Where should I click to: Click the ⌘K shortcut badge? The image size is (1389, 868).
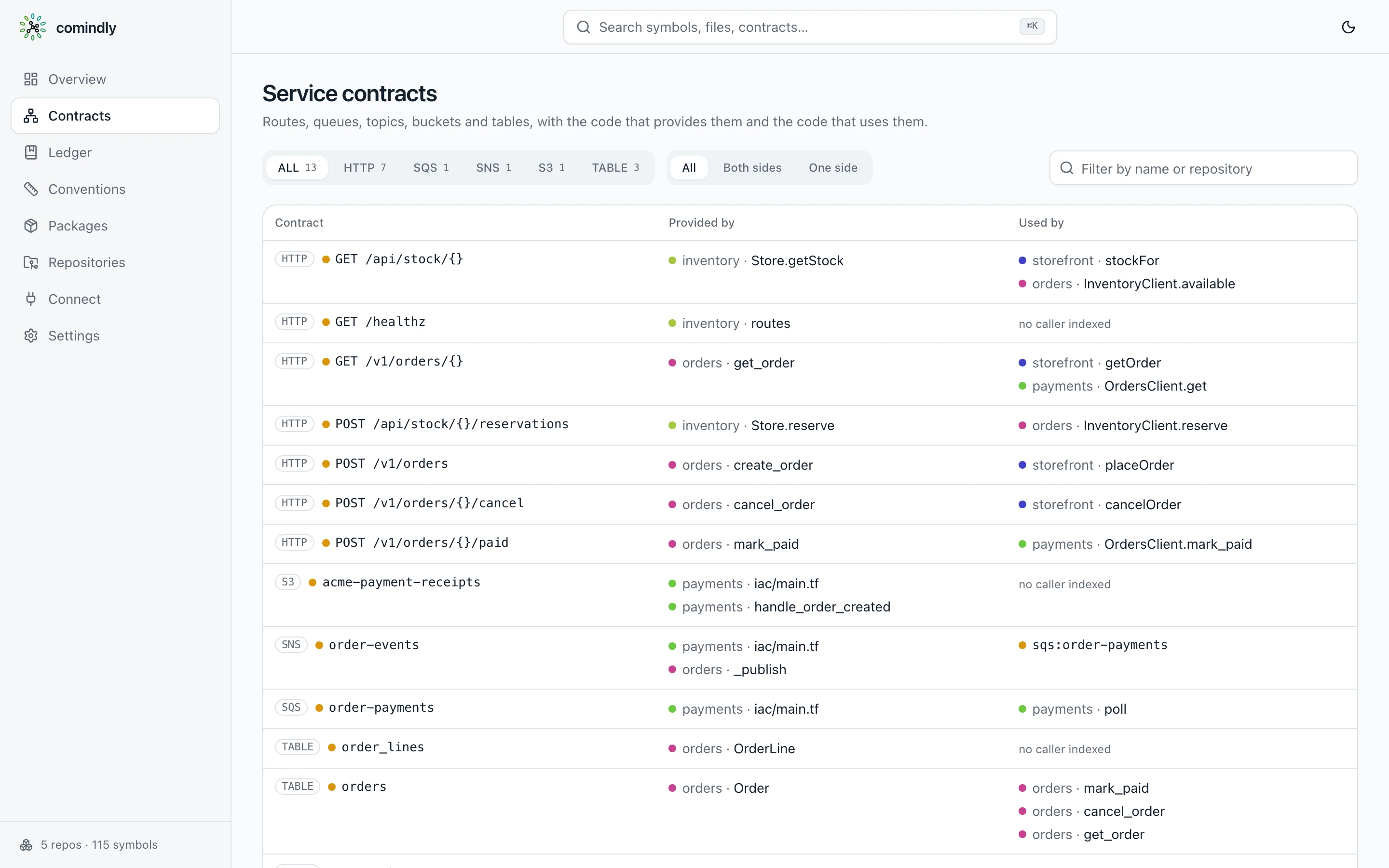(1032, 27)
